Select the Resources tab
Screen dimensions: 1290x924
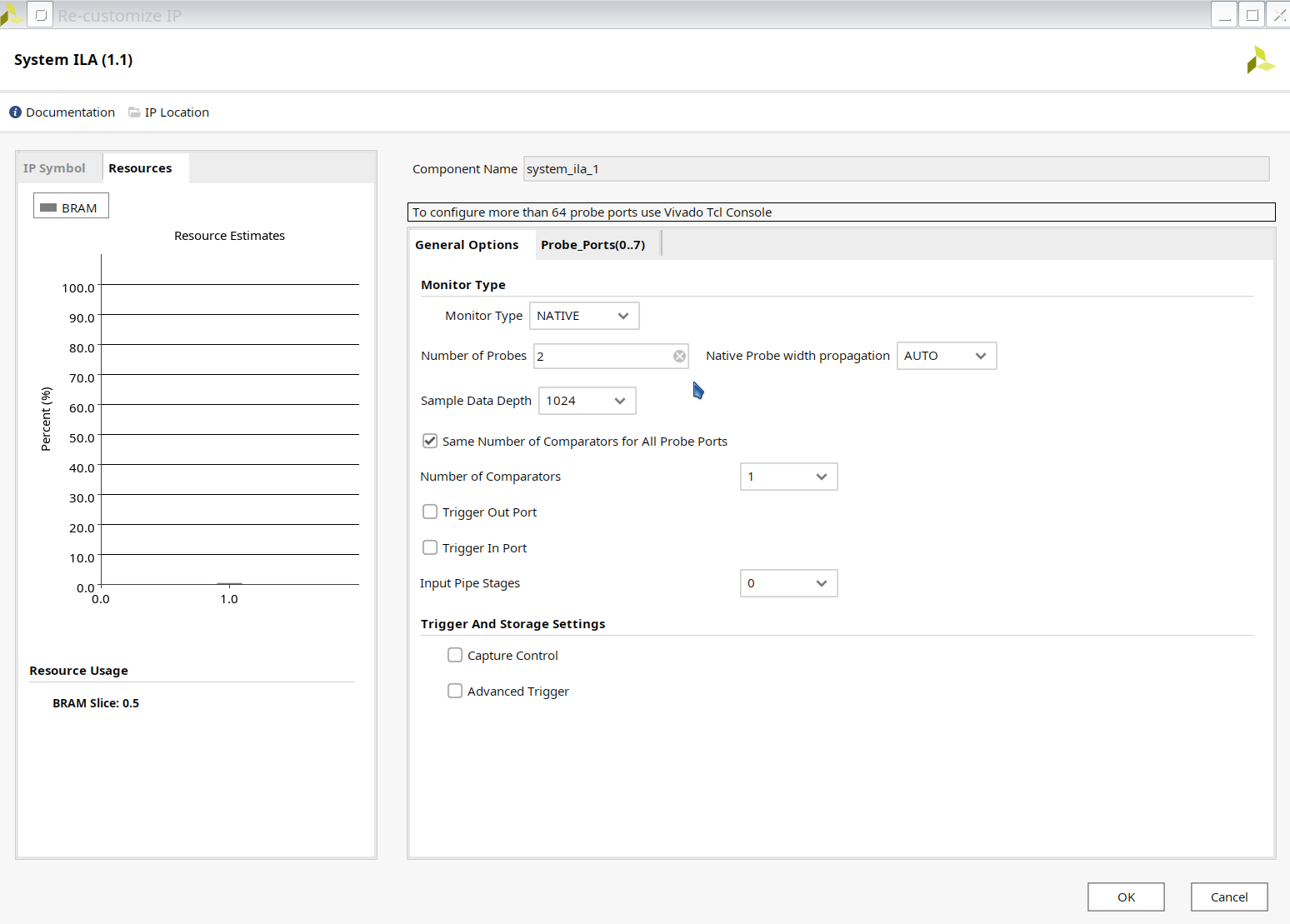pyautogui.click(x=140, y=168)
